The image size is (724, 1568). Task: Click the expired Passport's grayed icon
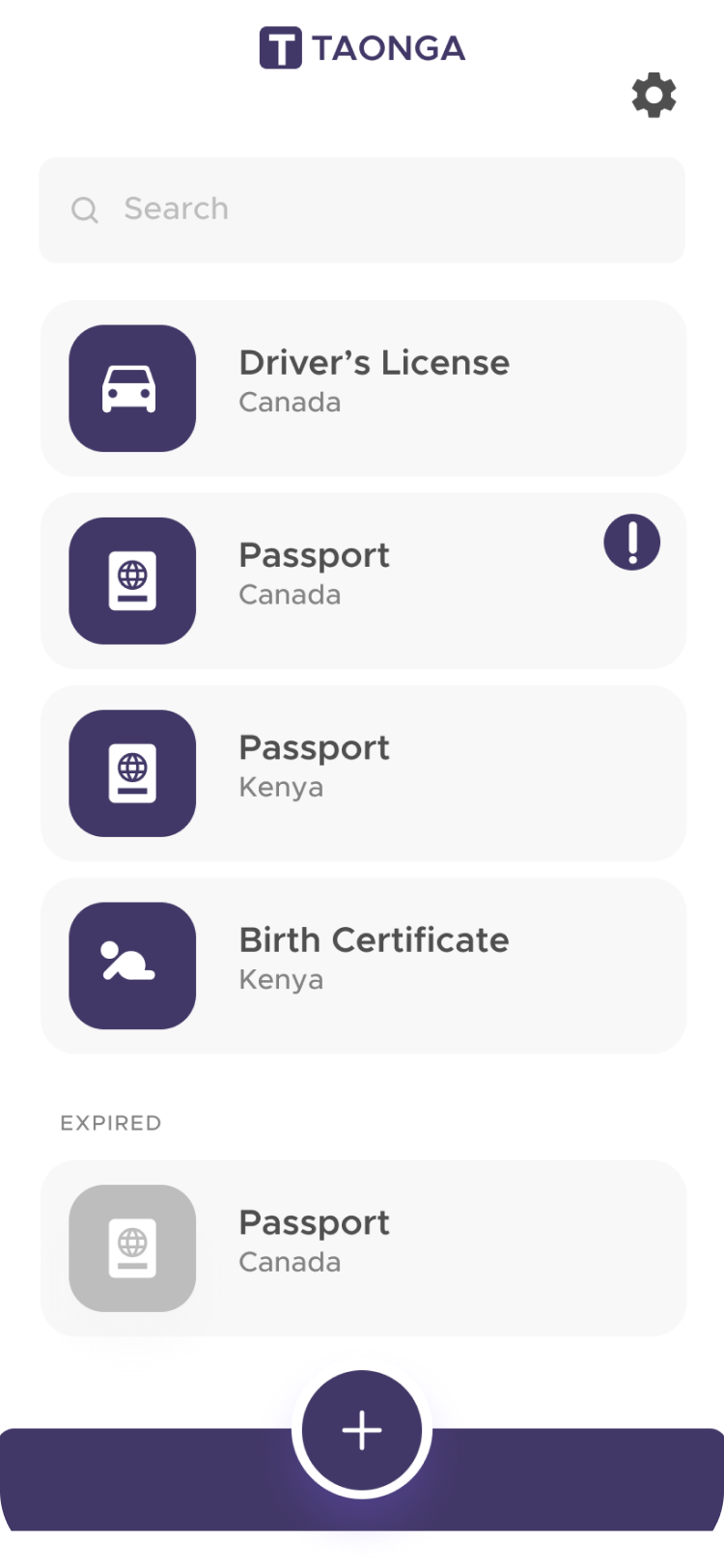click(131, 1247)
